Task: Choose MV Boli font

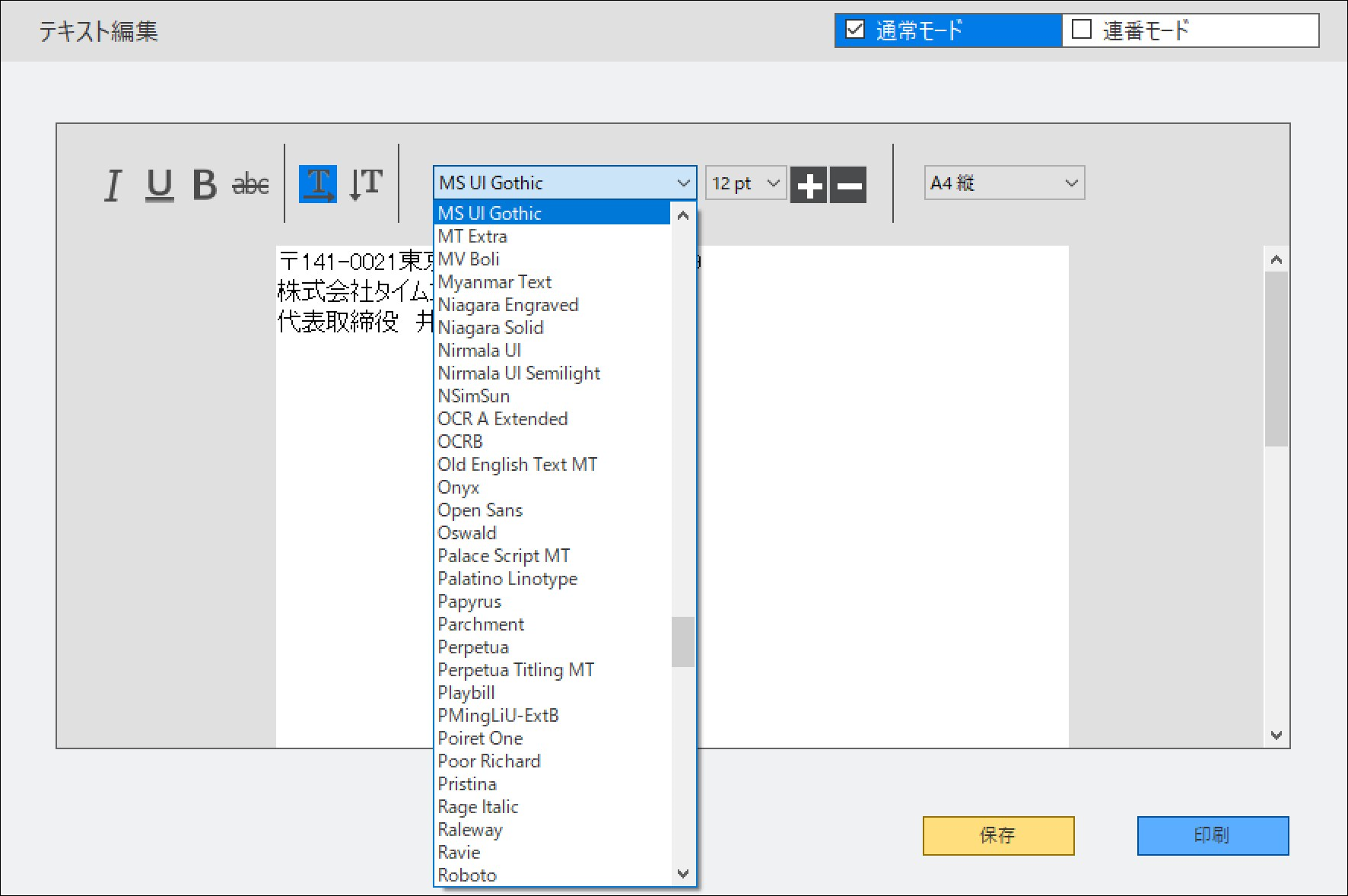Action: (x=553, y=259)
